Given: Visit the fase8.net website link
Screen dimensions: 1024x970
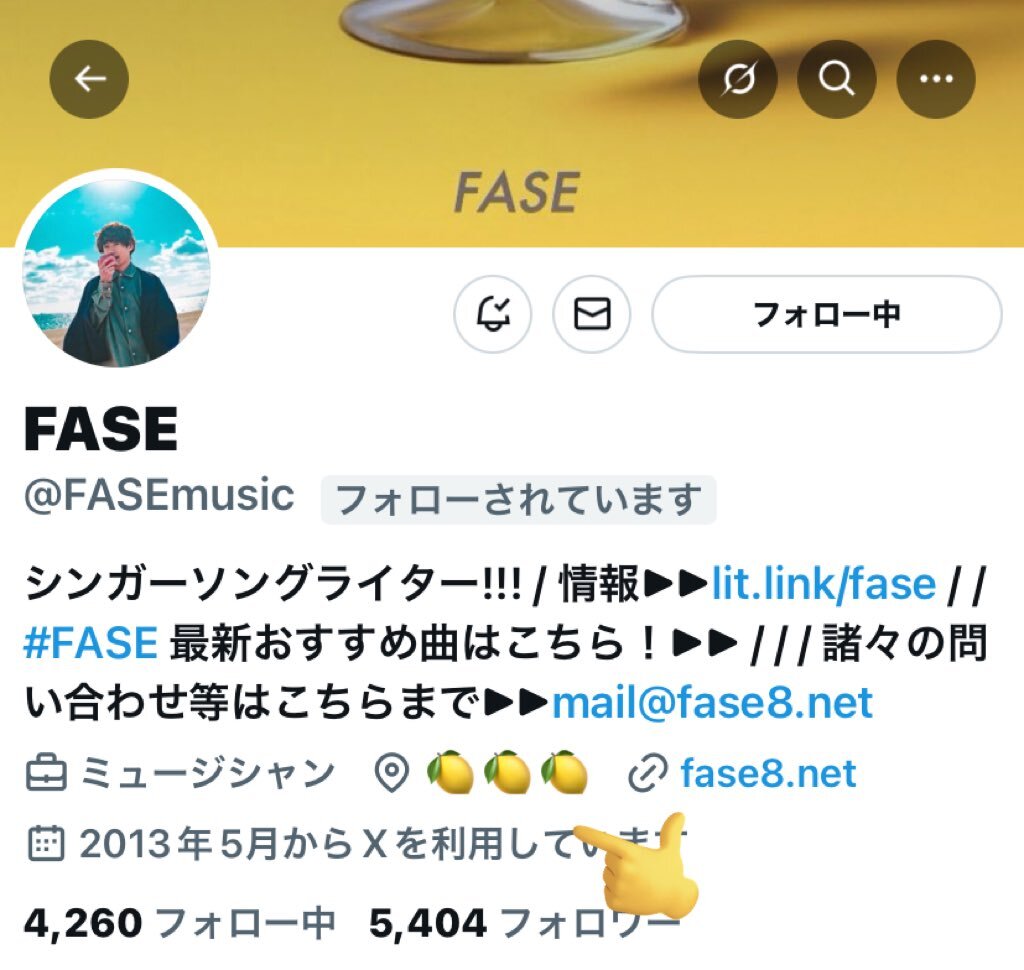Looking at the screenshot, I should [768, 773].
